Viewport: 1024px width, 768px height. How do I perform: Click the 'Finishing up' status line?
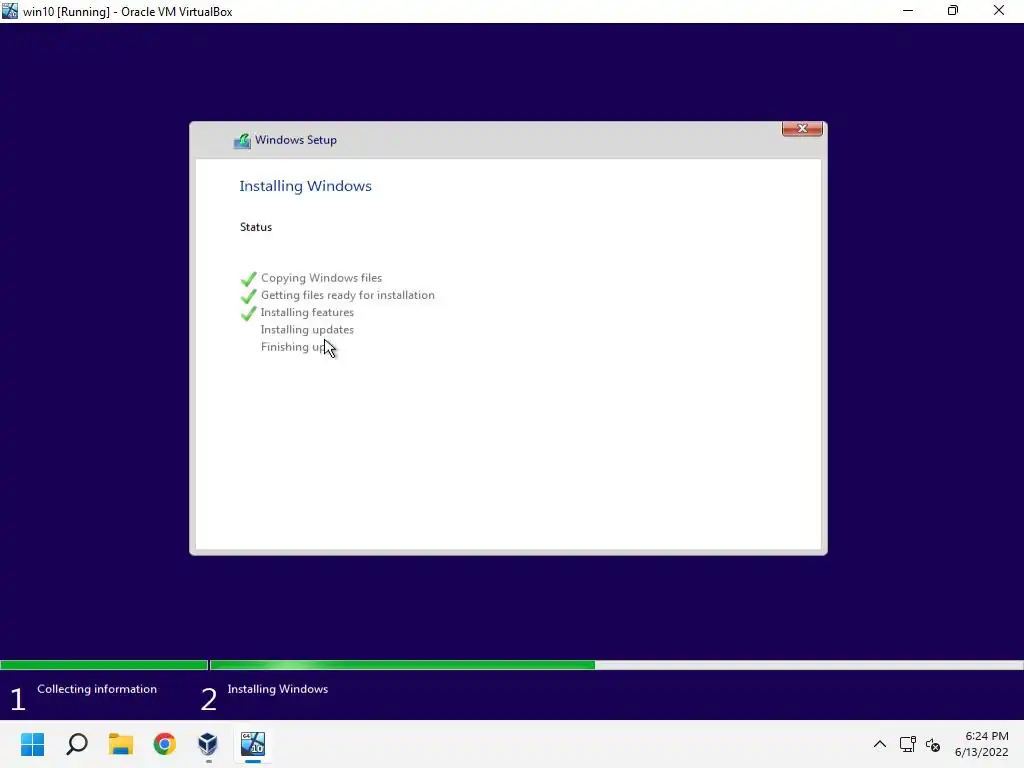[293, 347]
